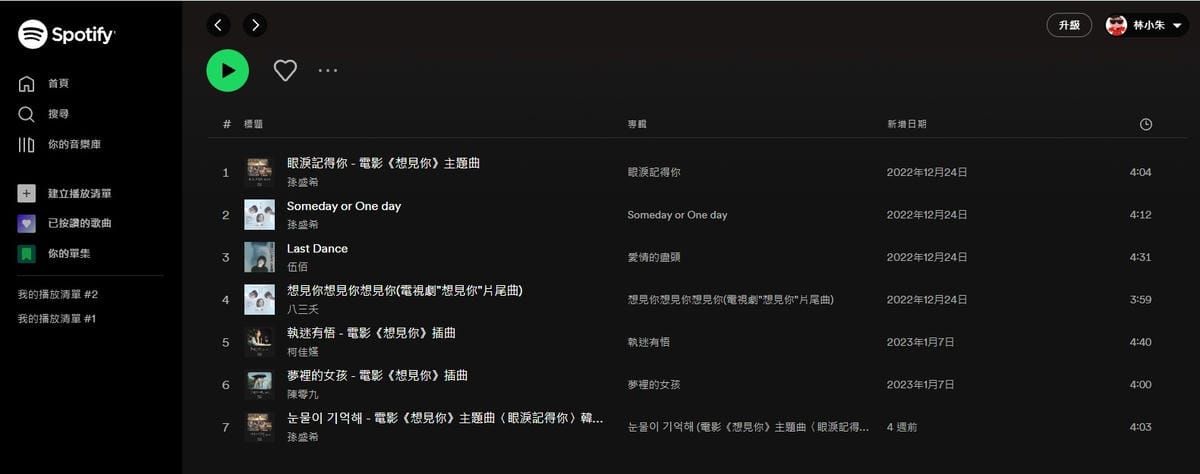This screenshot has height=474, width=1200.
Task: Click the green bookmark episodes icon
Action: [27, 254]
